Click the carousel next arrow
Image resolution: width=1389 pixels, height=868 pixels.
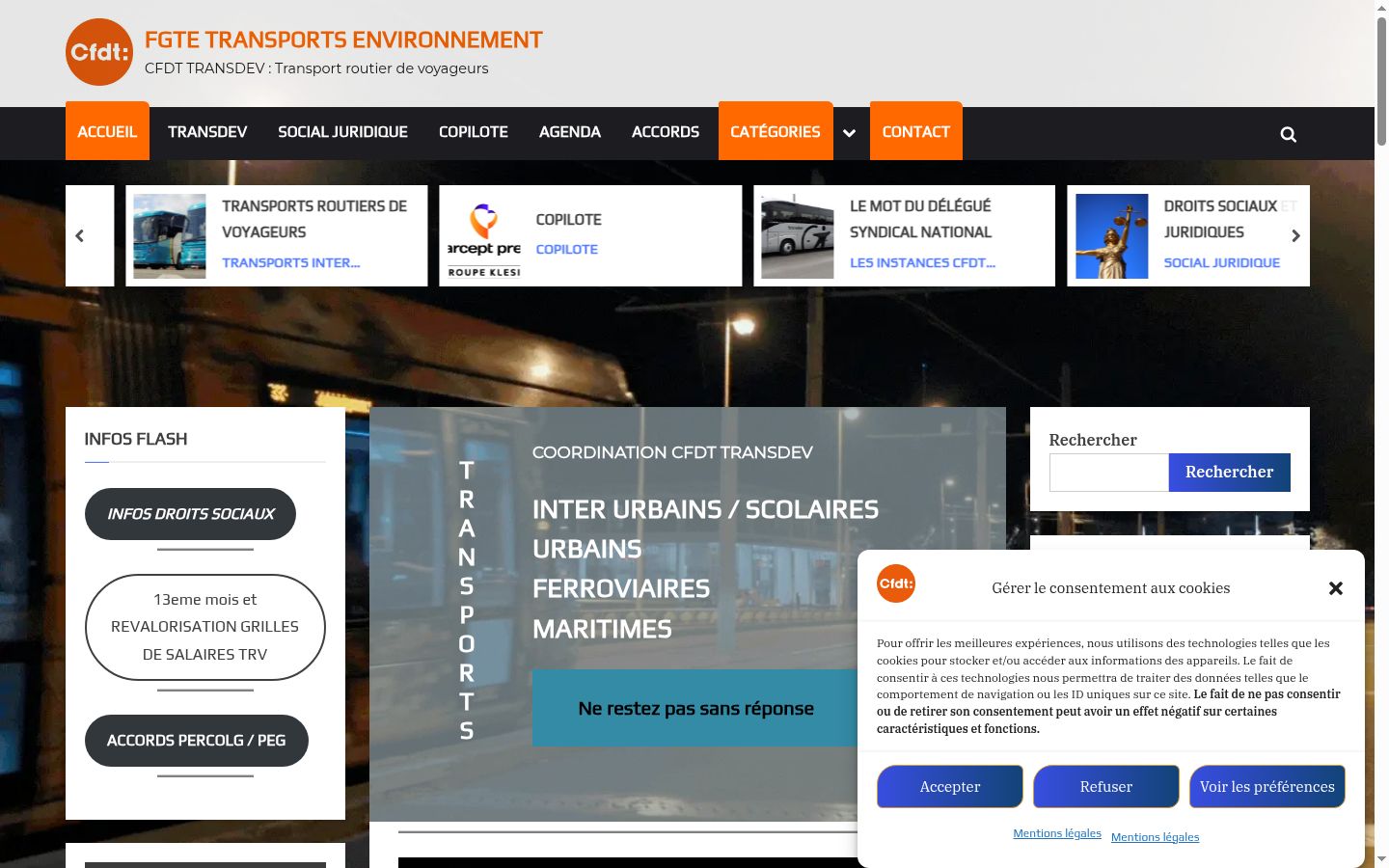[1295, 235]
